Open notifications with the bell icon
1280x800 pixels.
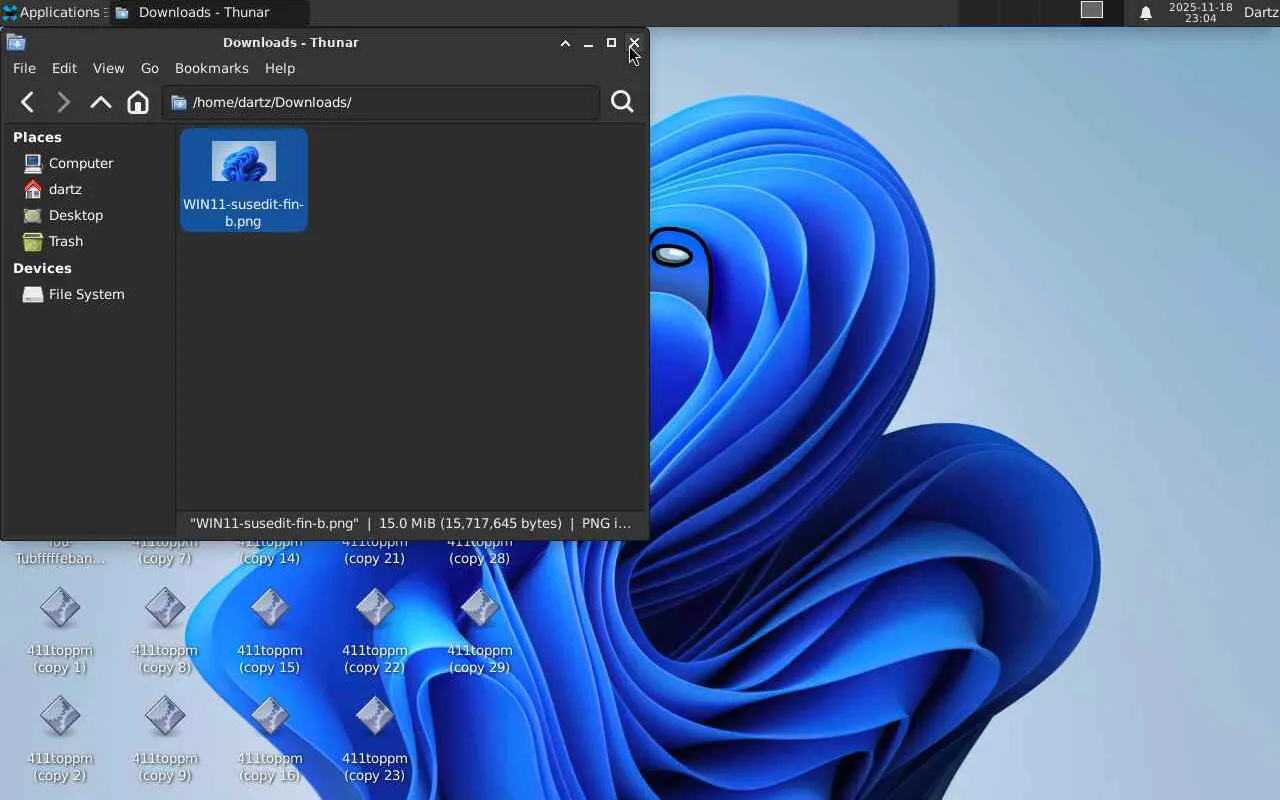point(1146,13)
